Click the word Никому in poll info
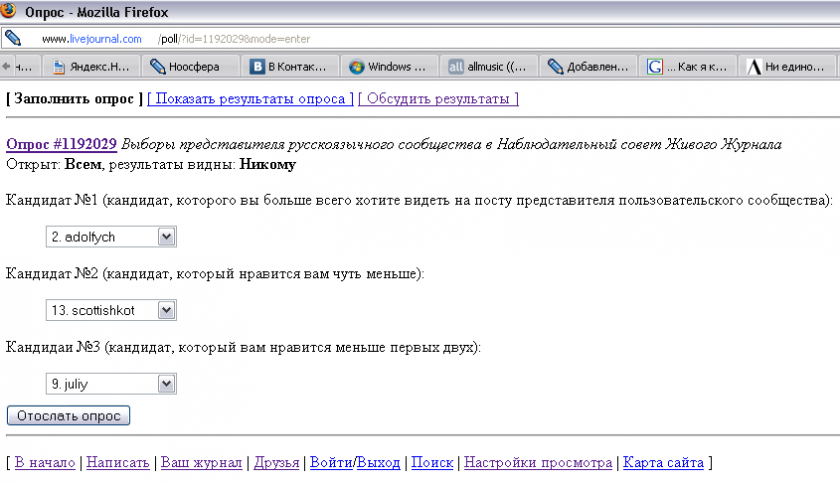The width and height of the screenshot is (840, 485). click(x=267, y=164)
